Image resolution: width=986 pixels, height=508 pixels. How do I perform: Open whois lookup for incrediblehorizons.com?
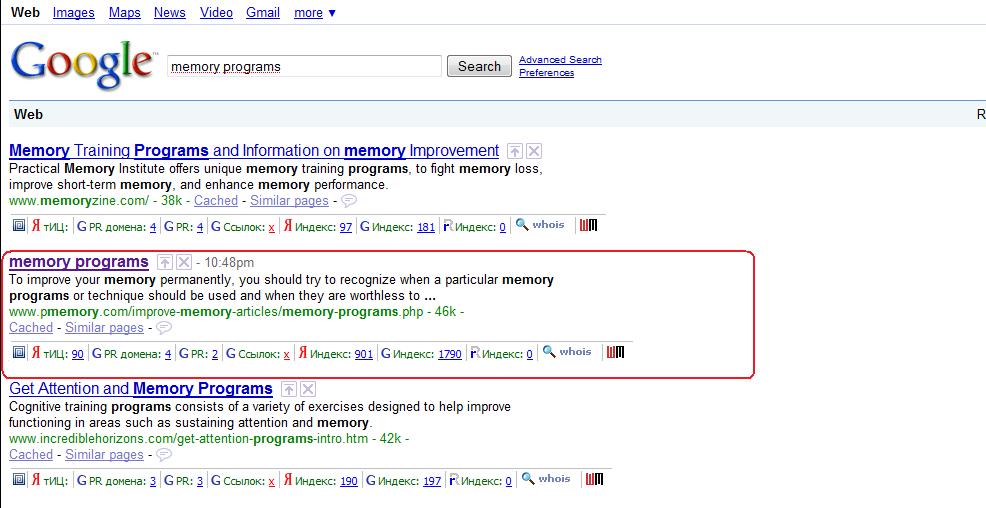(x=546, y=478)
